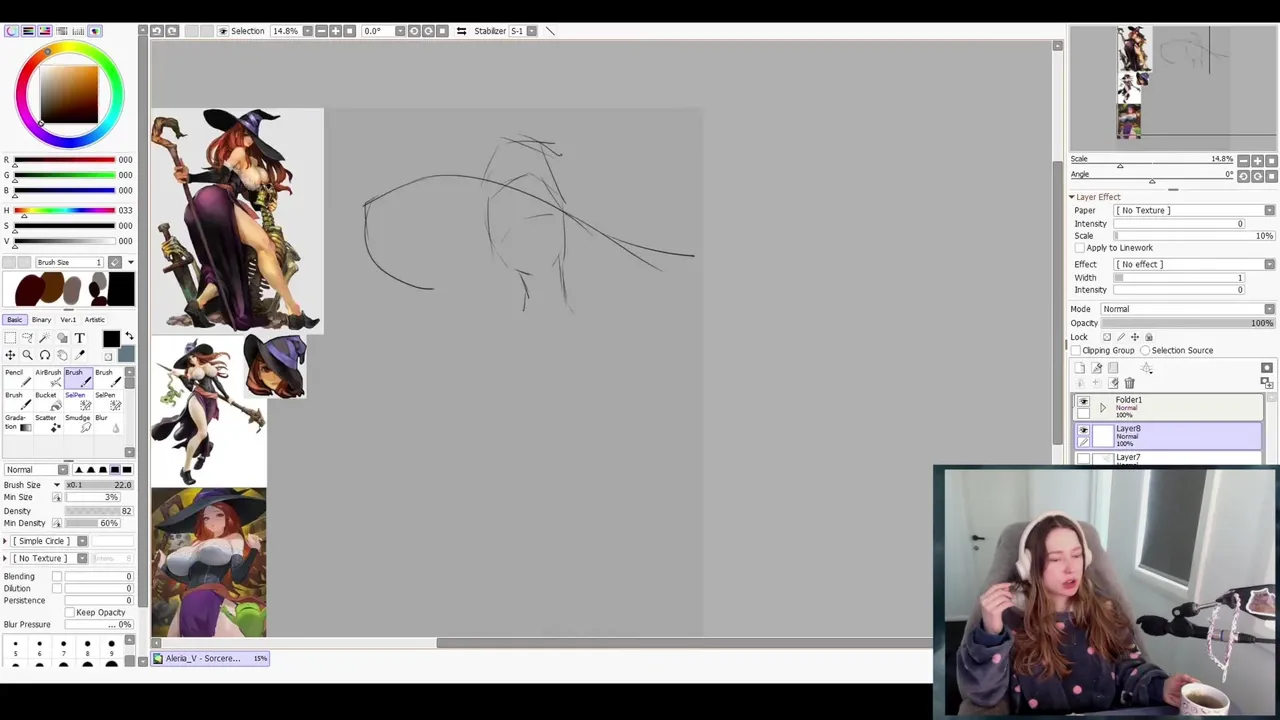Enable the Keep Opacity checkbox

tap(70, 613)
